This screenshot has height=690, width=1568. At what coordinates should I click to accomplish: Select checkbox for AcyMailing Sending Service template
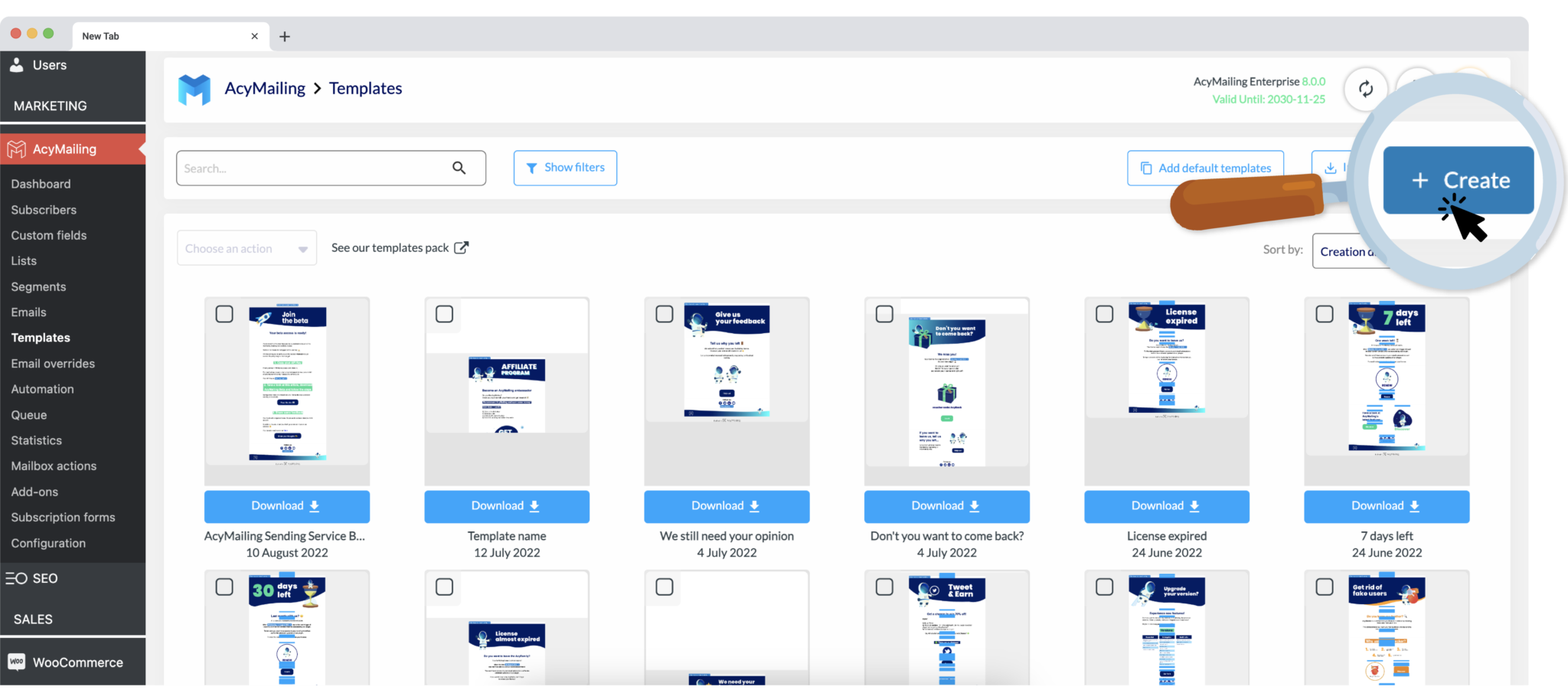click(224, 314)
